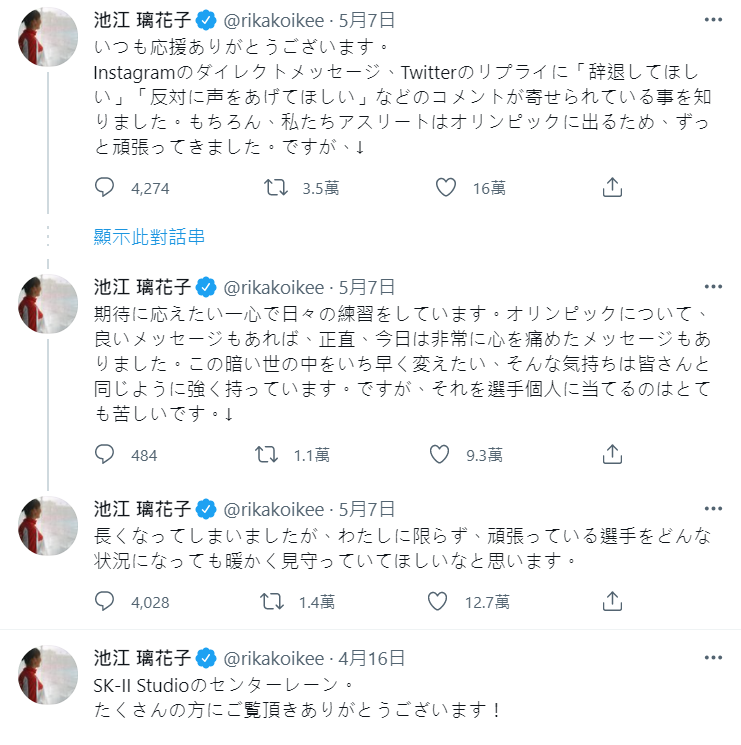The height and width of the screenshot is (745, 741).
Task: Open the @rikakoikee handle in the first tweet
Action: pyautogui.click(x=274, y=20)
